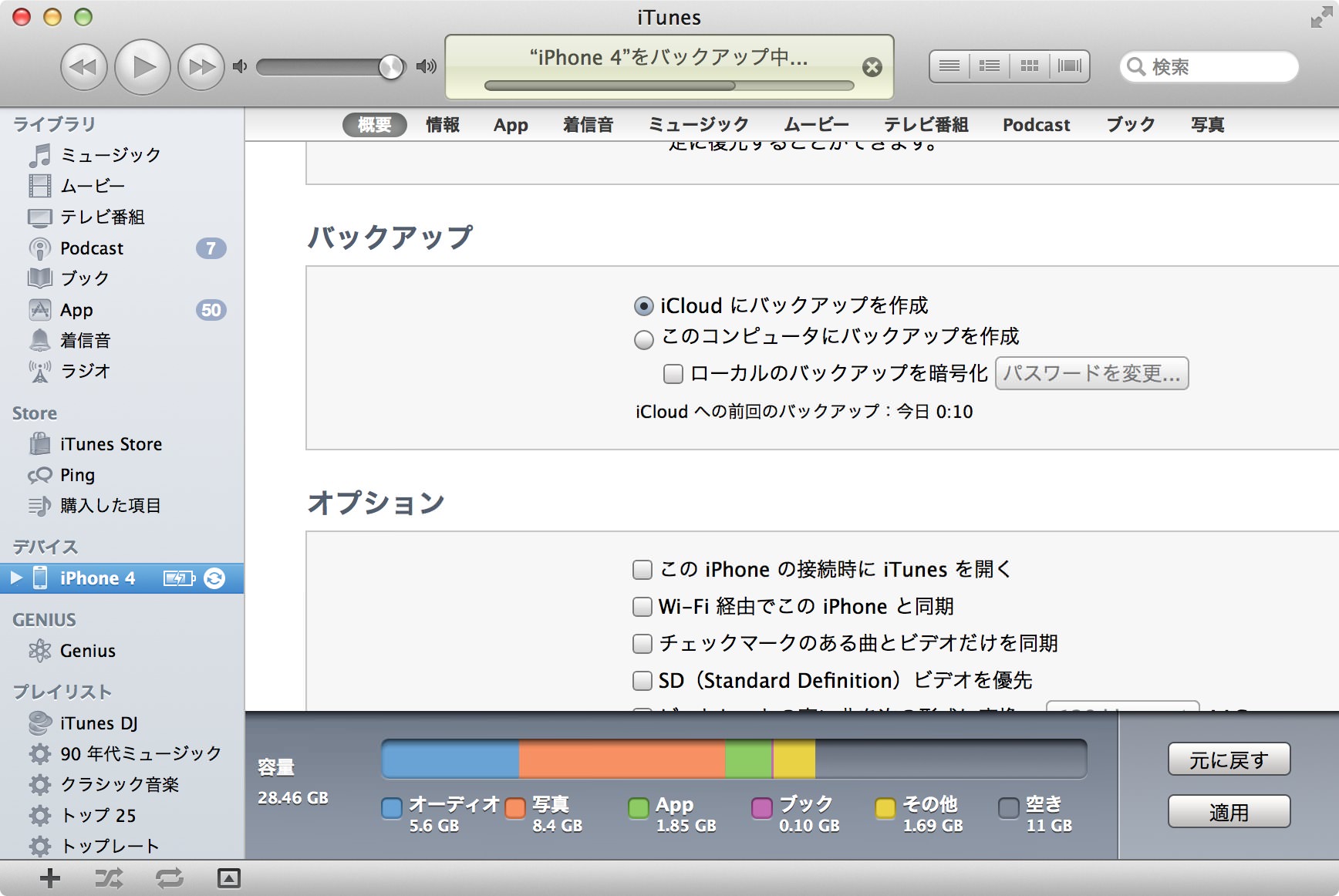This screenshot has width=1339, height=896.
Task: Open the テレビ番組 tab
Action: [926, 125]
